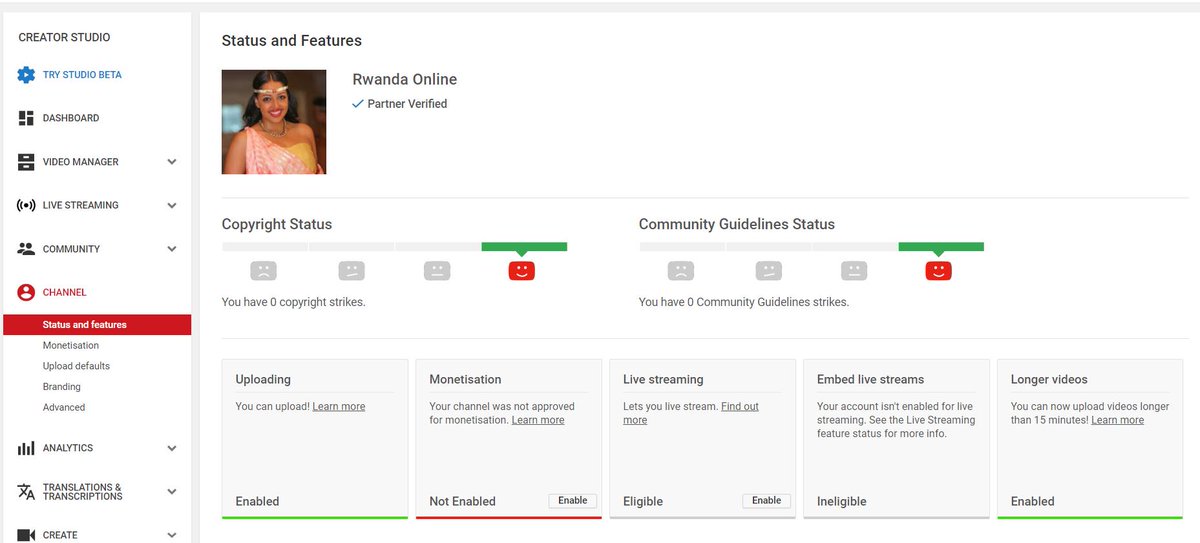
Task: Click the Community people icon
Action: [26, 249]
